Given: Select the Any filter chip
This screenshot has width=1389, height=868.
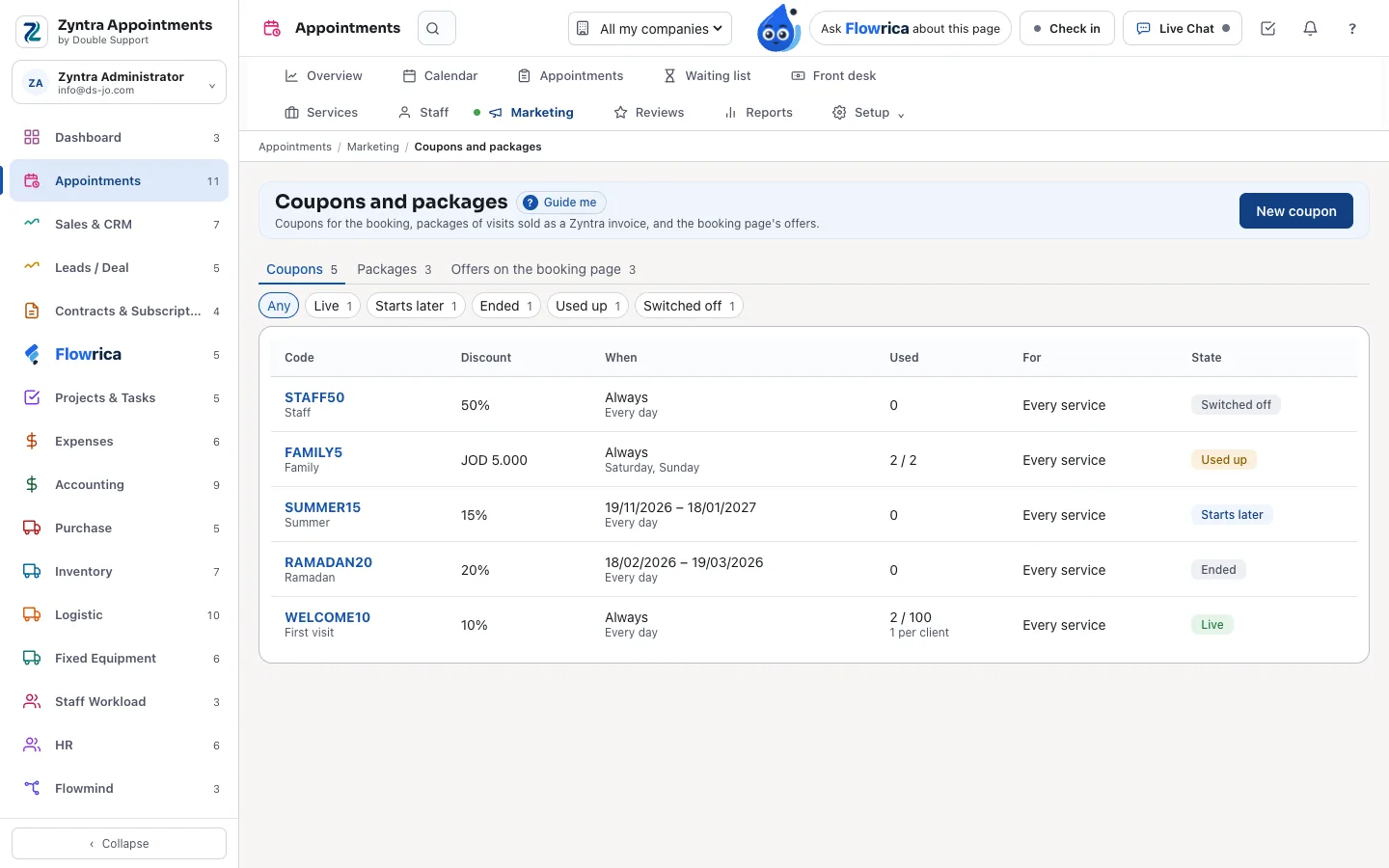Looking at the screenshot, I should pyautogui.click(x=279, y=306).
